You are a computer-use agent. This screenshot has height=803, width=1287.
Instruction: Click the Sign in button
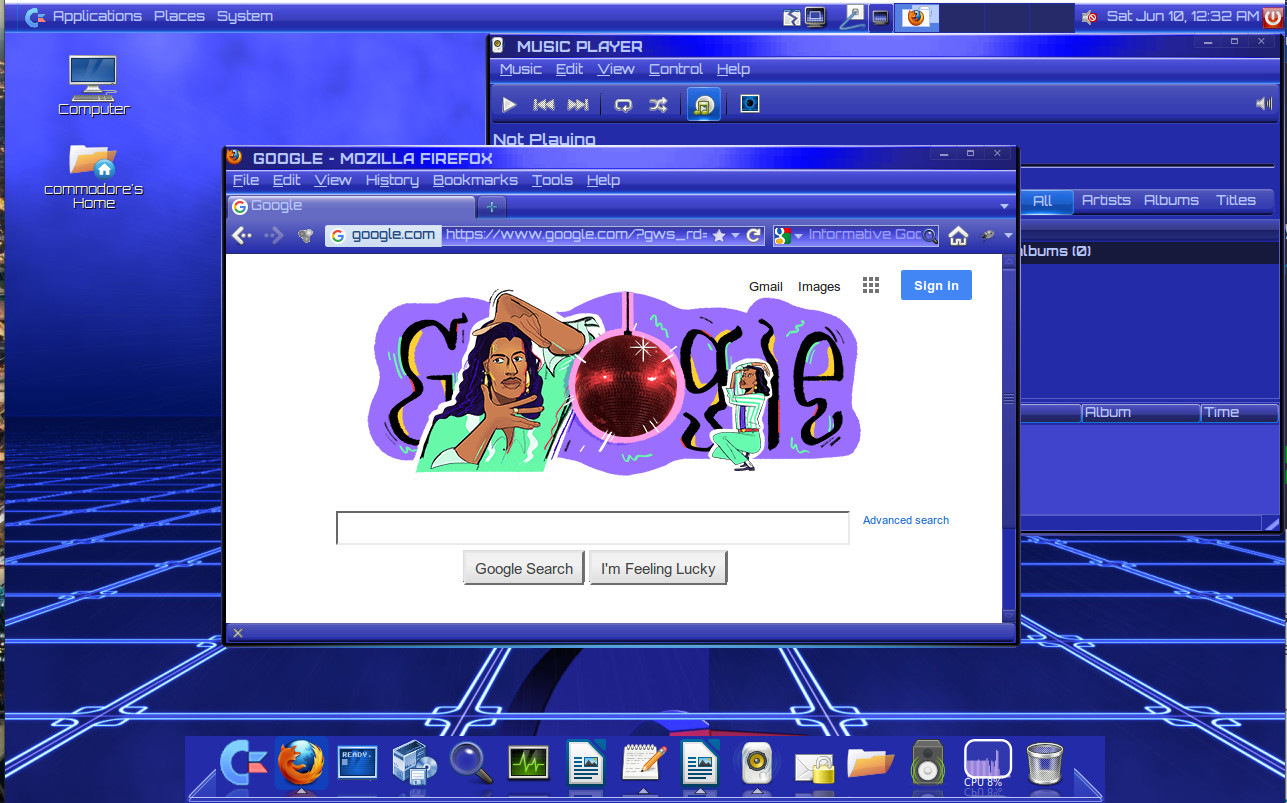(x=936, y=285)
